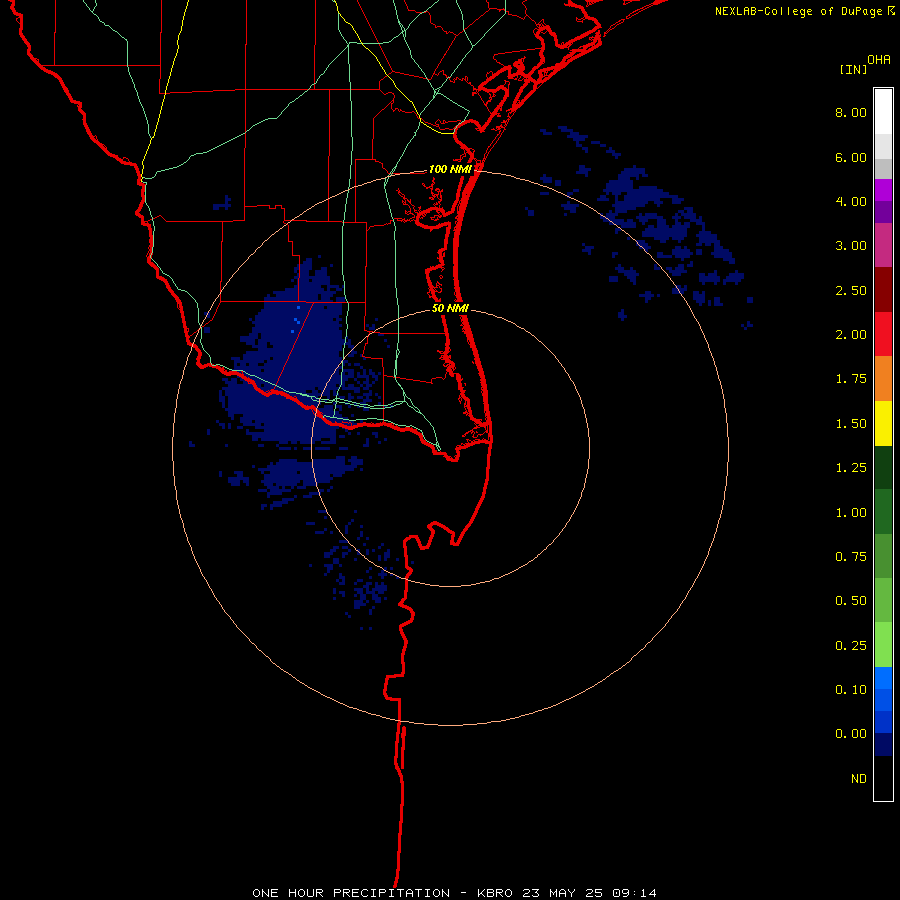Click the 23 MAY 25 date text
900x900 pixels.
pos(562,893)
